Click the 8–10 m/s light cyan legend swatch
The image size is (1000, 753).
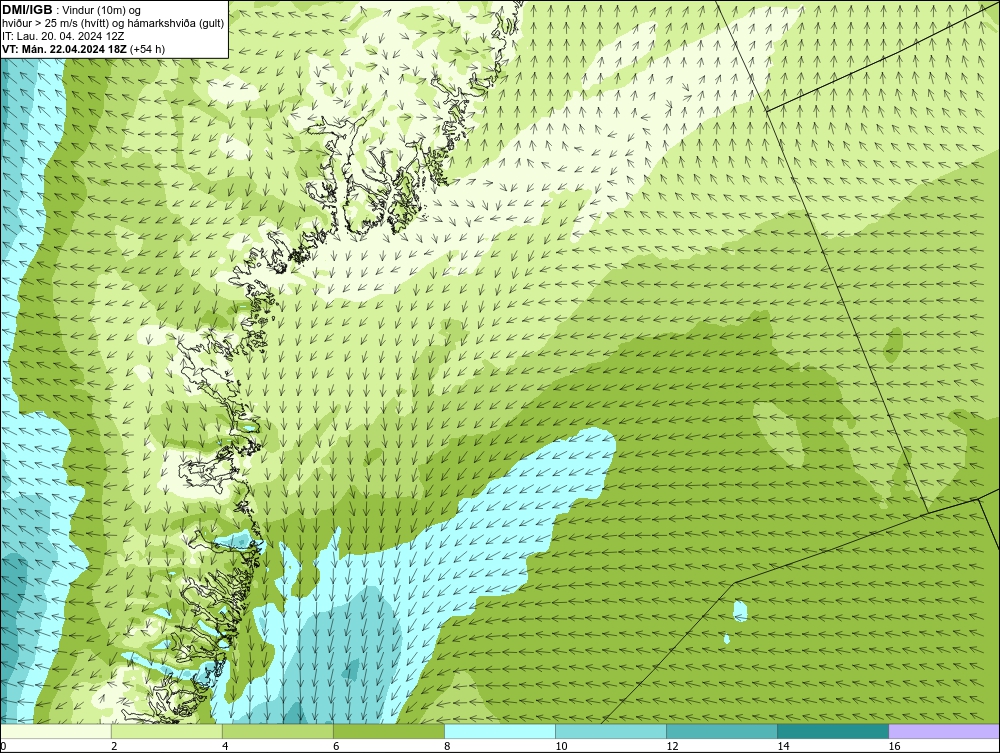tap(499, 731)
